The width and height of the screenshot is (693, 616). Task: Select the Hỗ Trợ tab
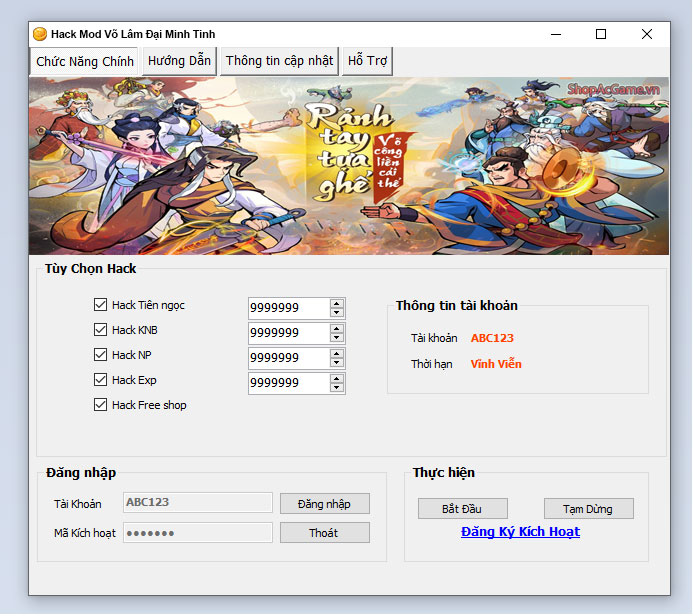pos(367,61)
